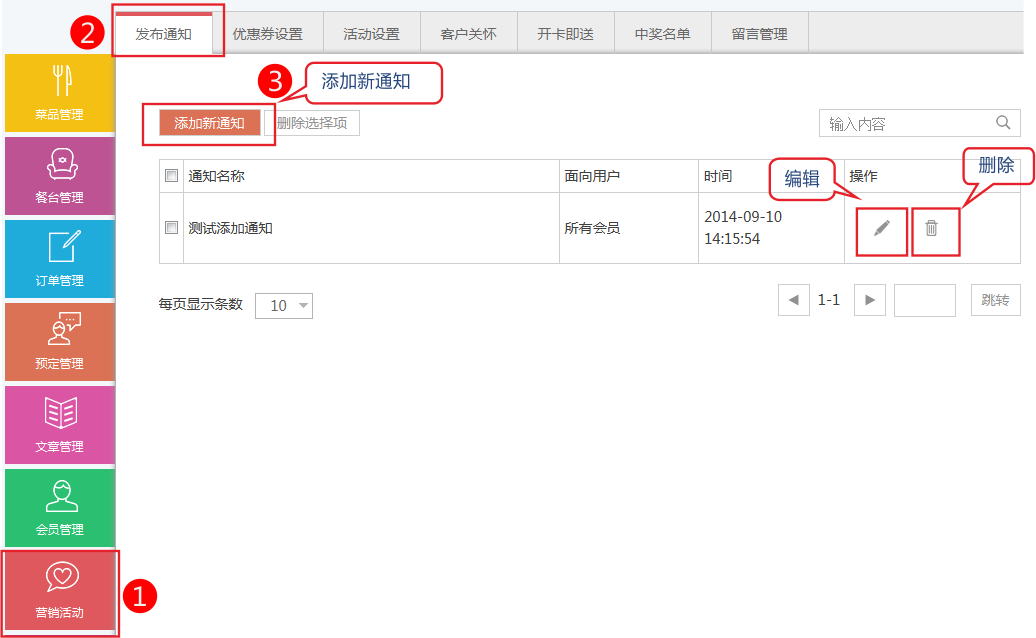This screenshot has width=1036, height=638.
Task: Check the box for 测试添加通知 row
Action: point(171,228)
